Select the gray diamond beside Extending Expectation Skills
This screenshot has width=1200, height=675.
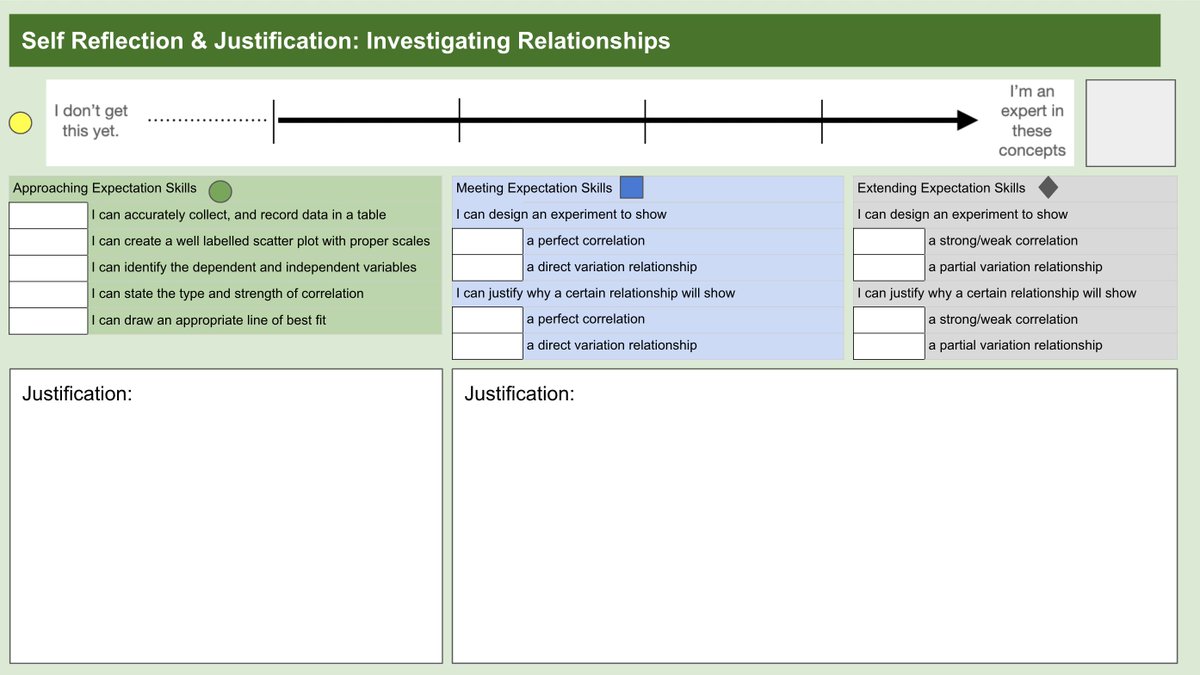(1046, 186)
